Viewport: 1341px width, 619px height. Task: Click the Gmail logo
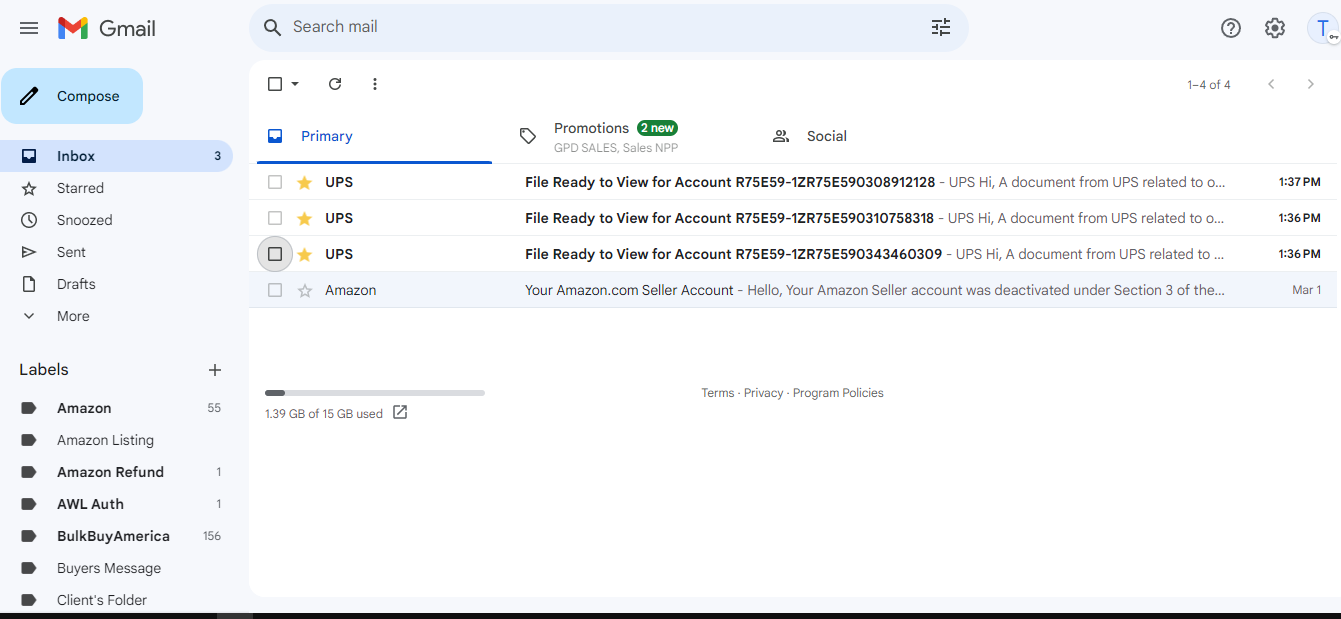[107, 28]
